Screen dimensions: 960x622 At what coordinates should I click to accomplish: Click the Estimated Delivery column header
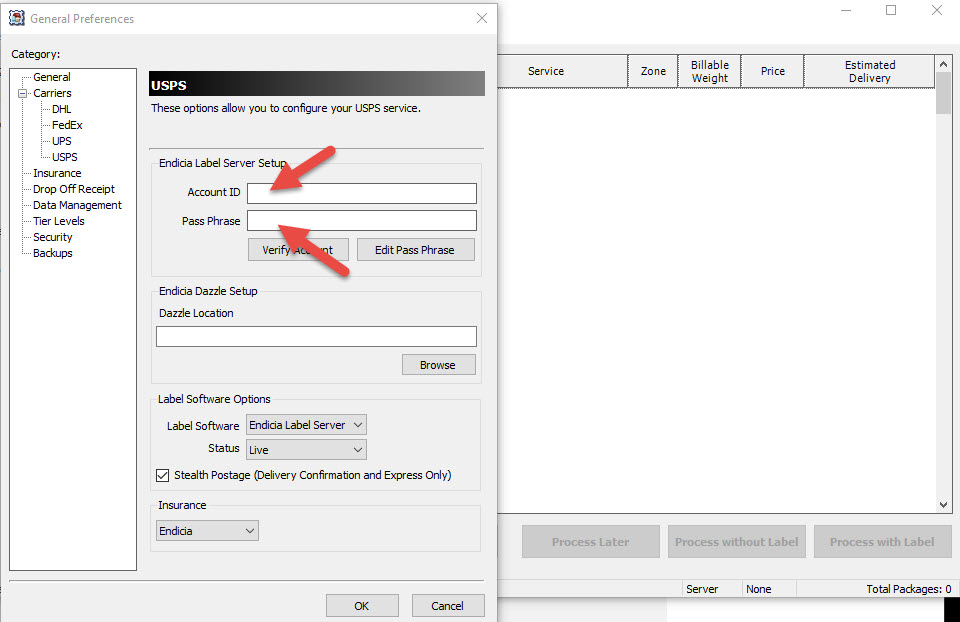coord(869,71)
